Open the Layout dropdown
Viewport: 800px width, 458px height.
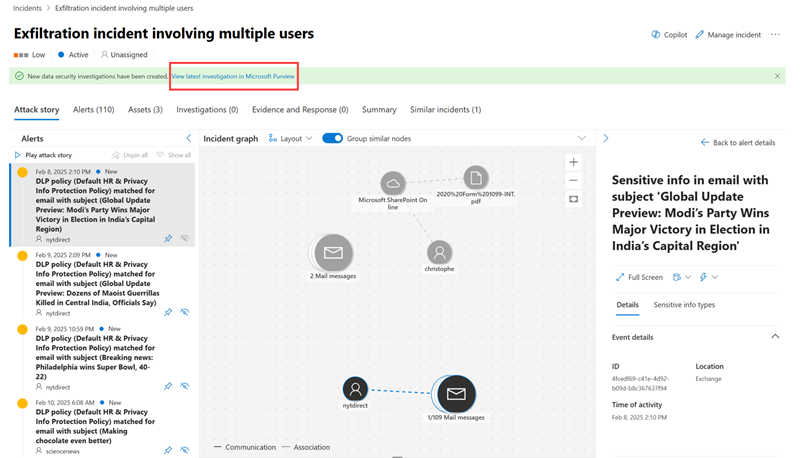[290, 138]
